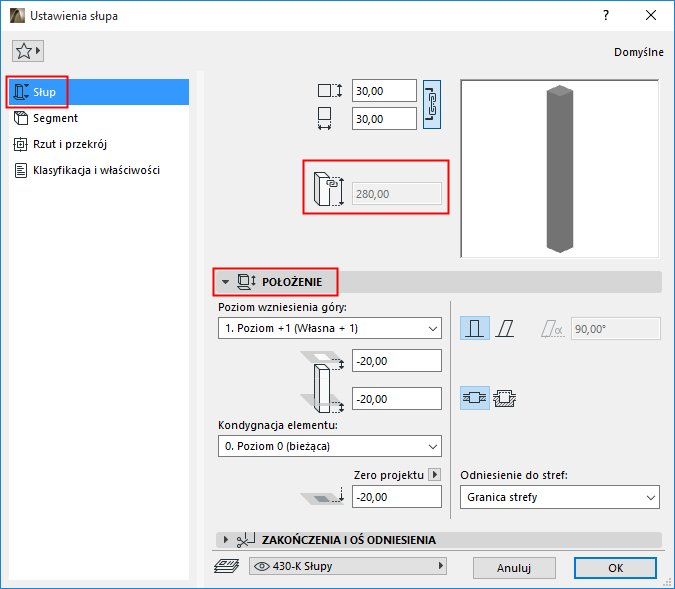This screenshot has width=675, height=589.
Task: Click the 3D column preview
Action: click(x=560, y=168)
